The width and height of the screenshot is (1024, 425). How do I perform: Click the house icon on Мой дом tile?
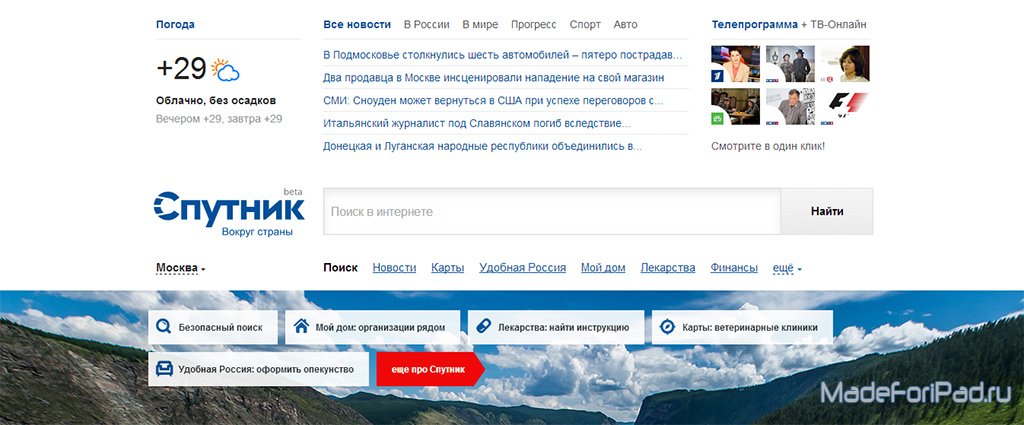(x=301, y=326)
